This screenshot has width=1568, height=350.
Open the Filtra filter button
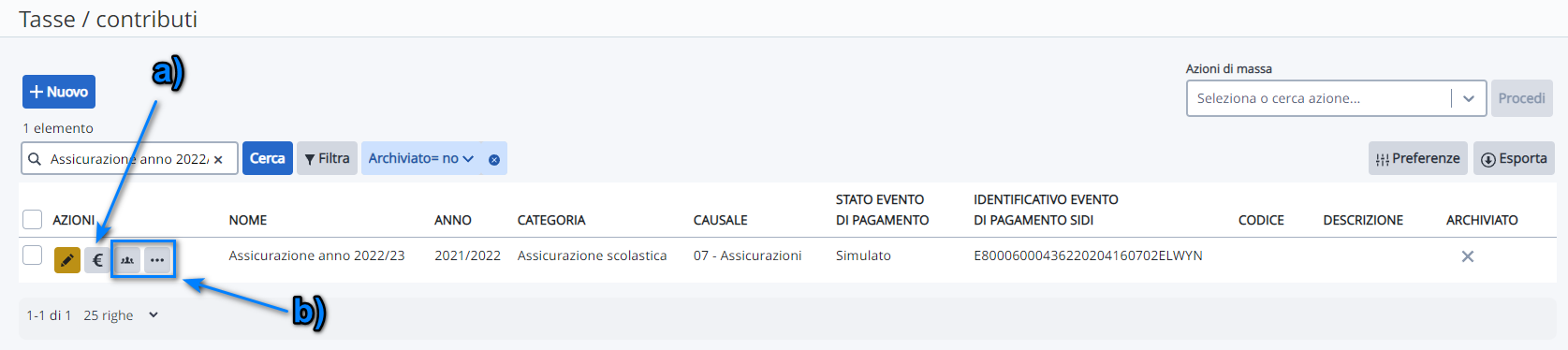click(x=327, y=158)
